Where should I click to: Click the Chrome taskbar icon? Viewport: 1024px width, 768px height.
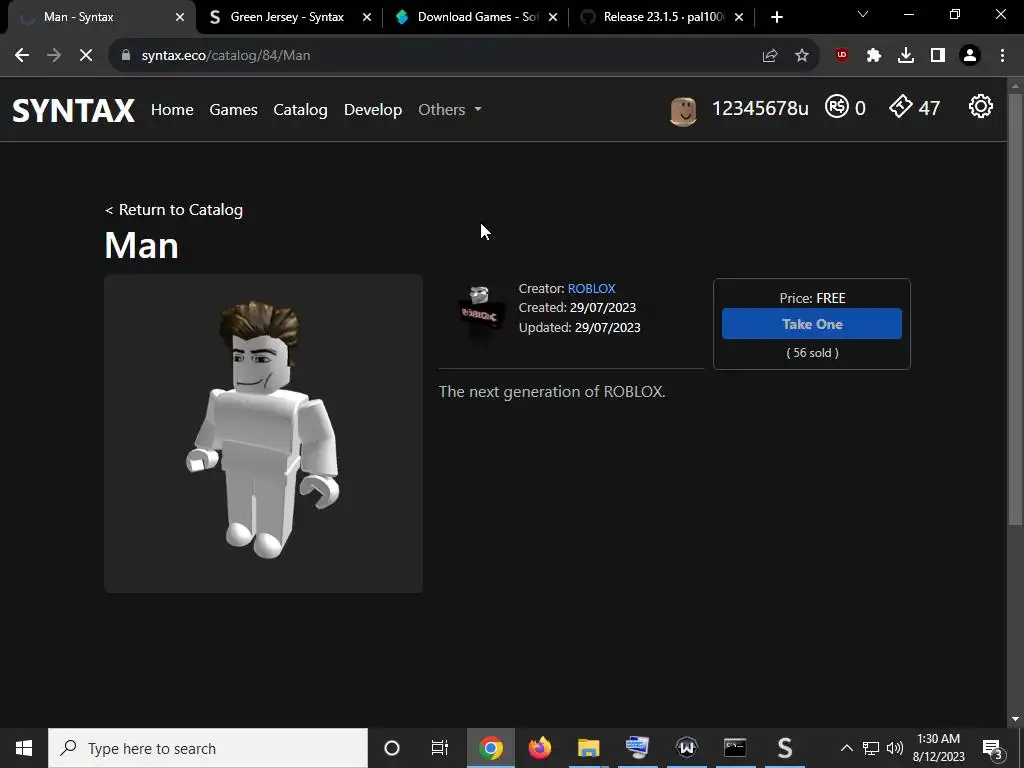(490, 748)
